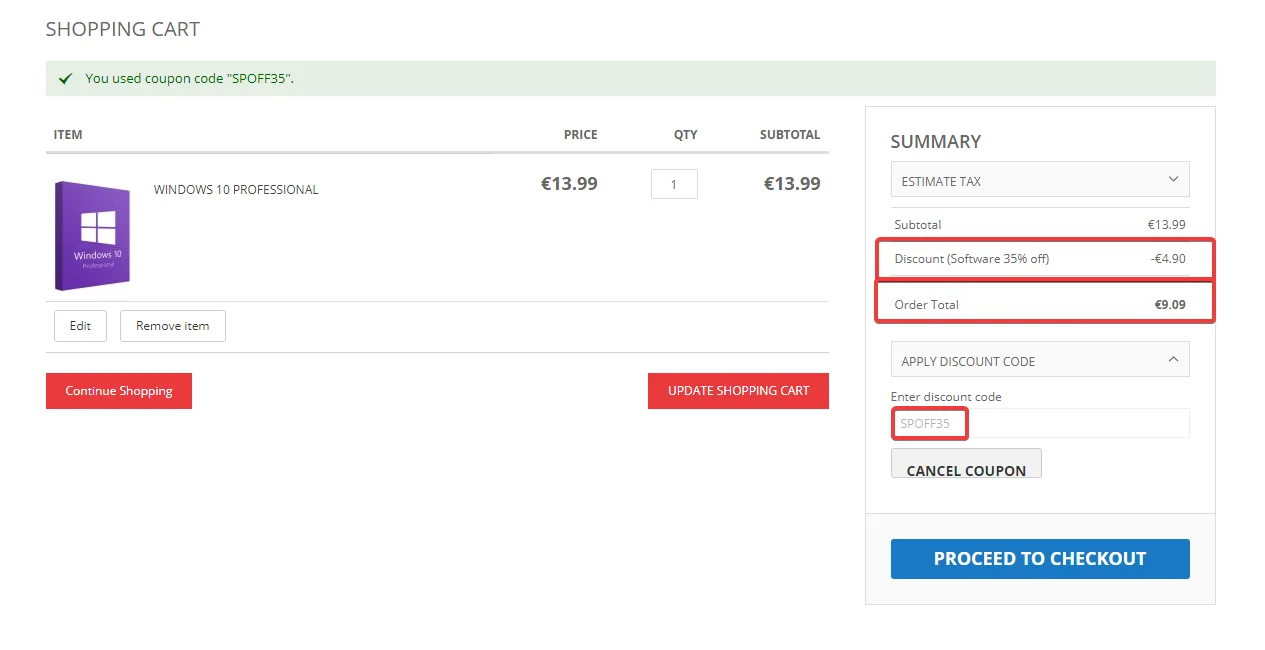The image size is (1265, 650).
Task: Open the WINDOWS 10 PROFESSIONAL product link
Action: (236, 190)
